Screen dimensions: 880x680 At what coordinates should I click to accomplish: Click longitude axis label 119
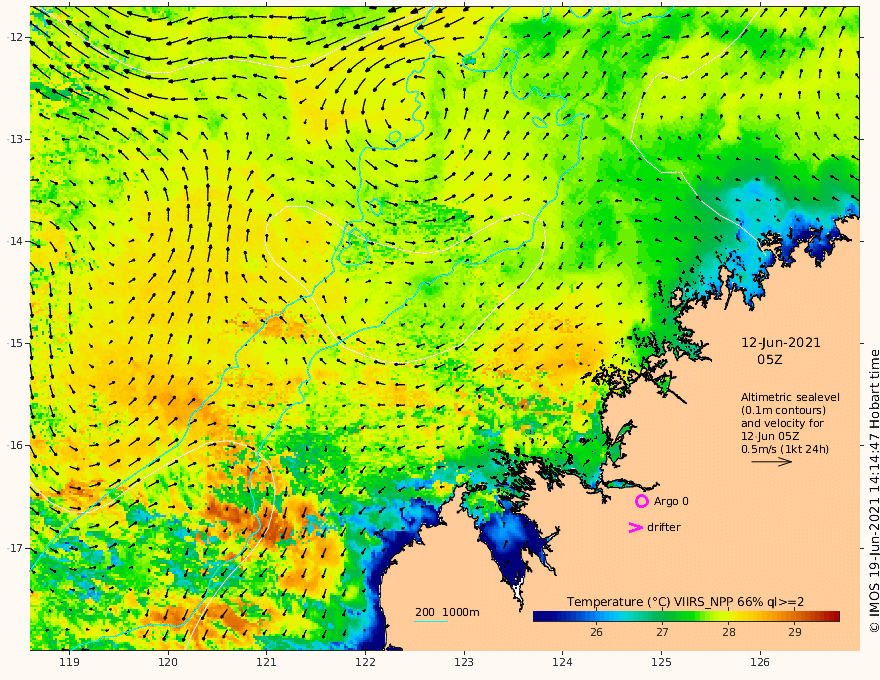tap(69, 663)
